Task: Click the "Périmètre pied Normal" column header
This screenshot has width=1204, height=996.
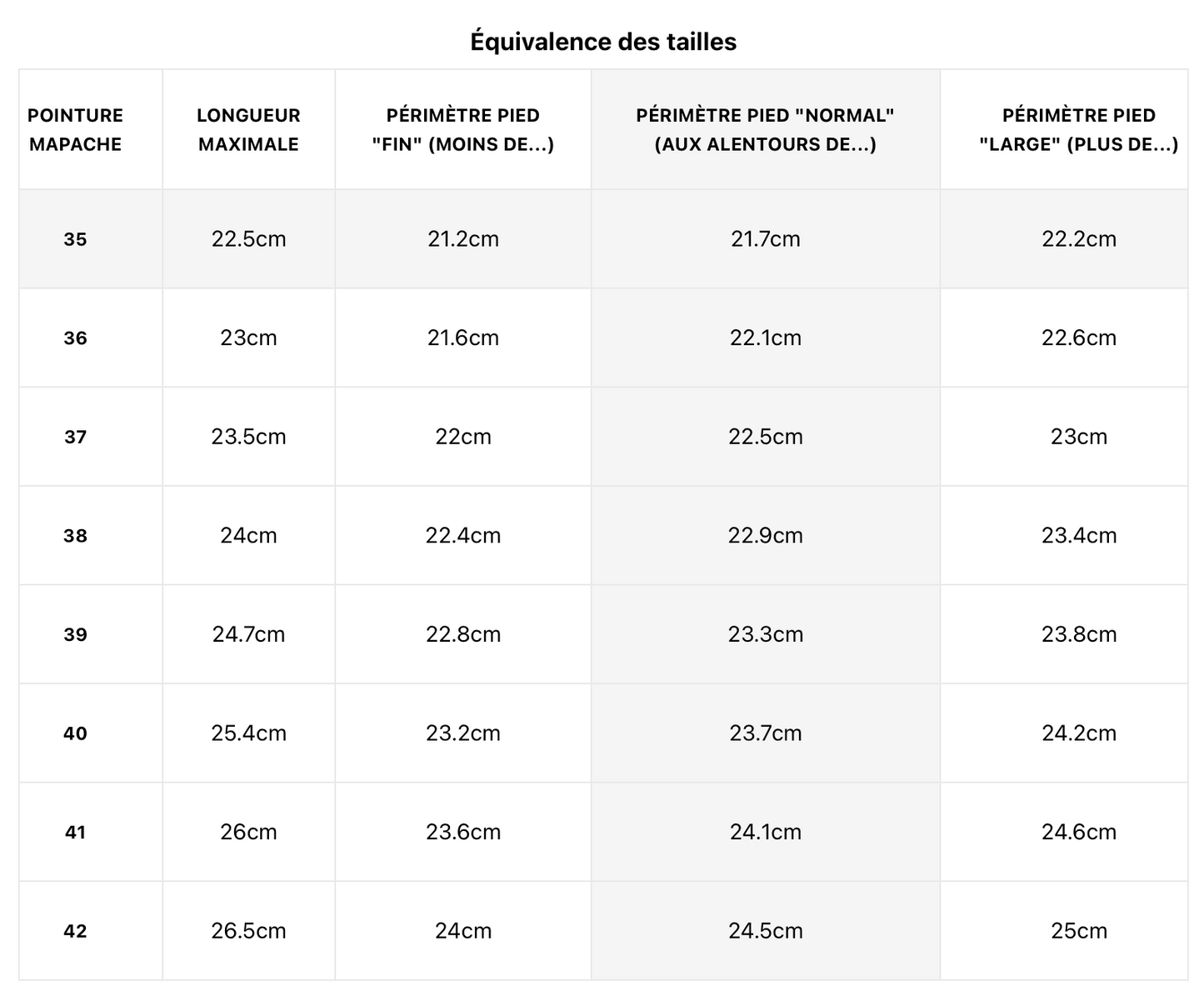Action: click(765, 130)
